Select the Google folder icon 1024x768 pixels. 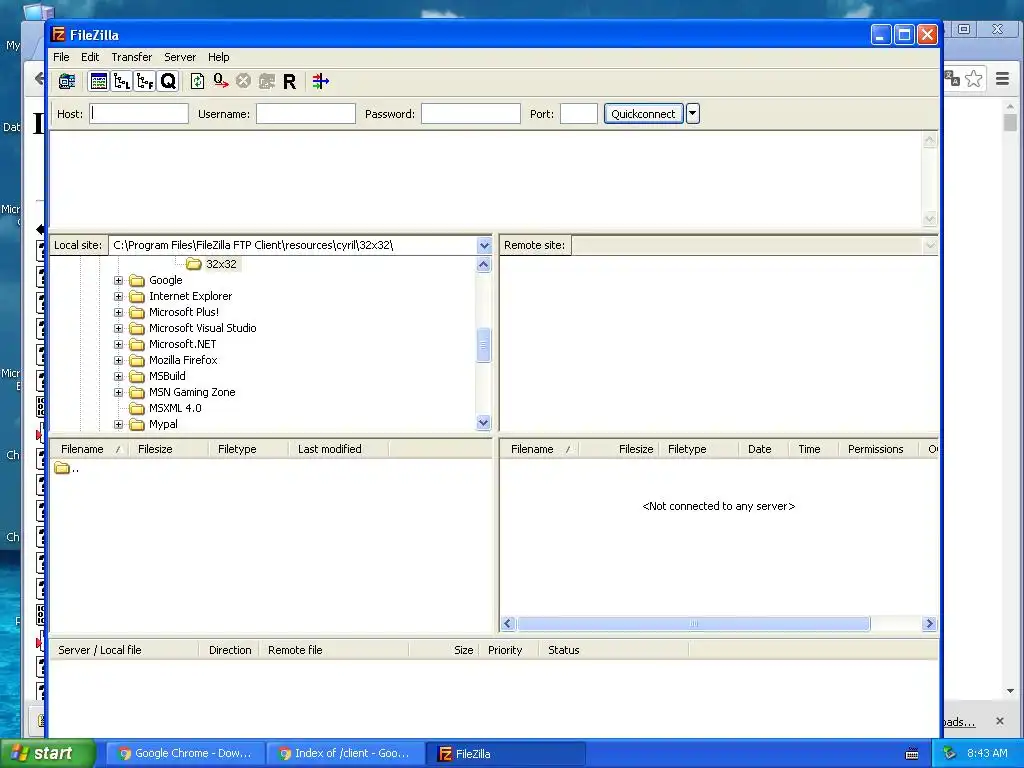tap(136, 280)
